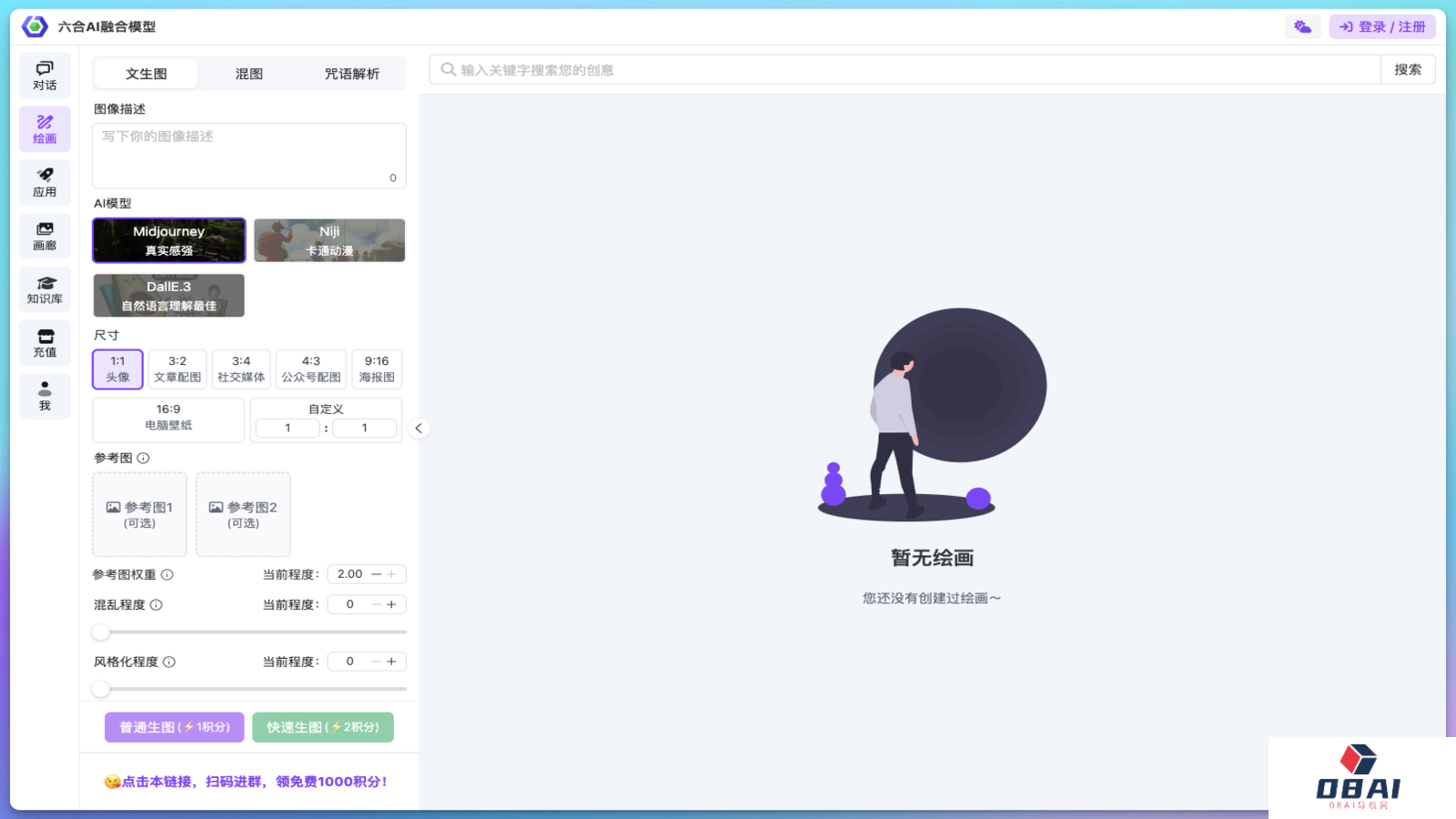Open the 知识库 knowledge base
Image resolution: width=1456 pixels, height=819 pixels.
(45, 289)
